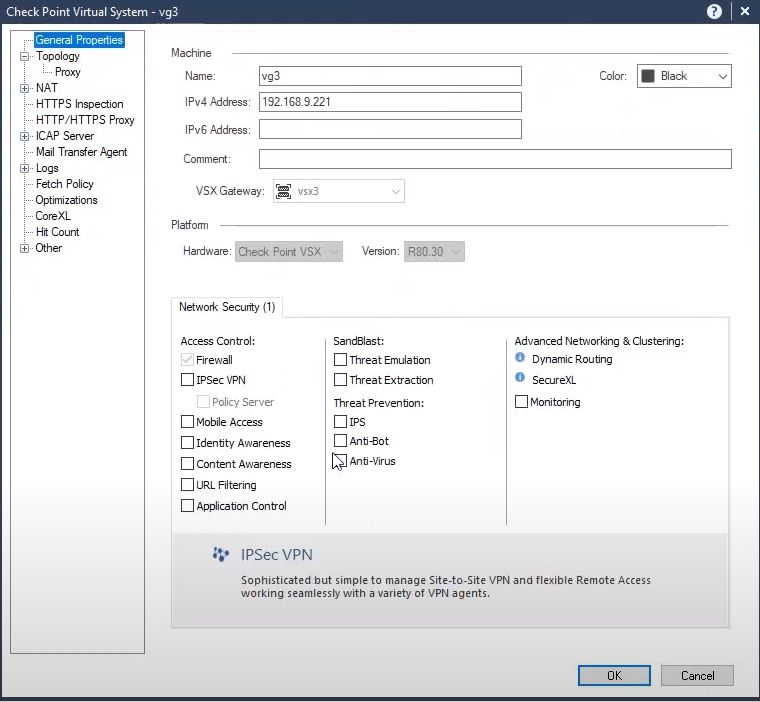
Task: Open the Hardware Check Point VSX dropdown
Action: tap(289, 252)
